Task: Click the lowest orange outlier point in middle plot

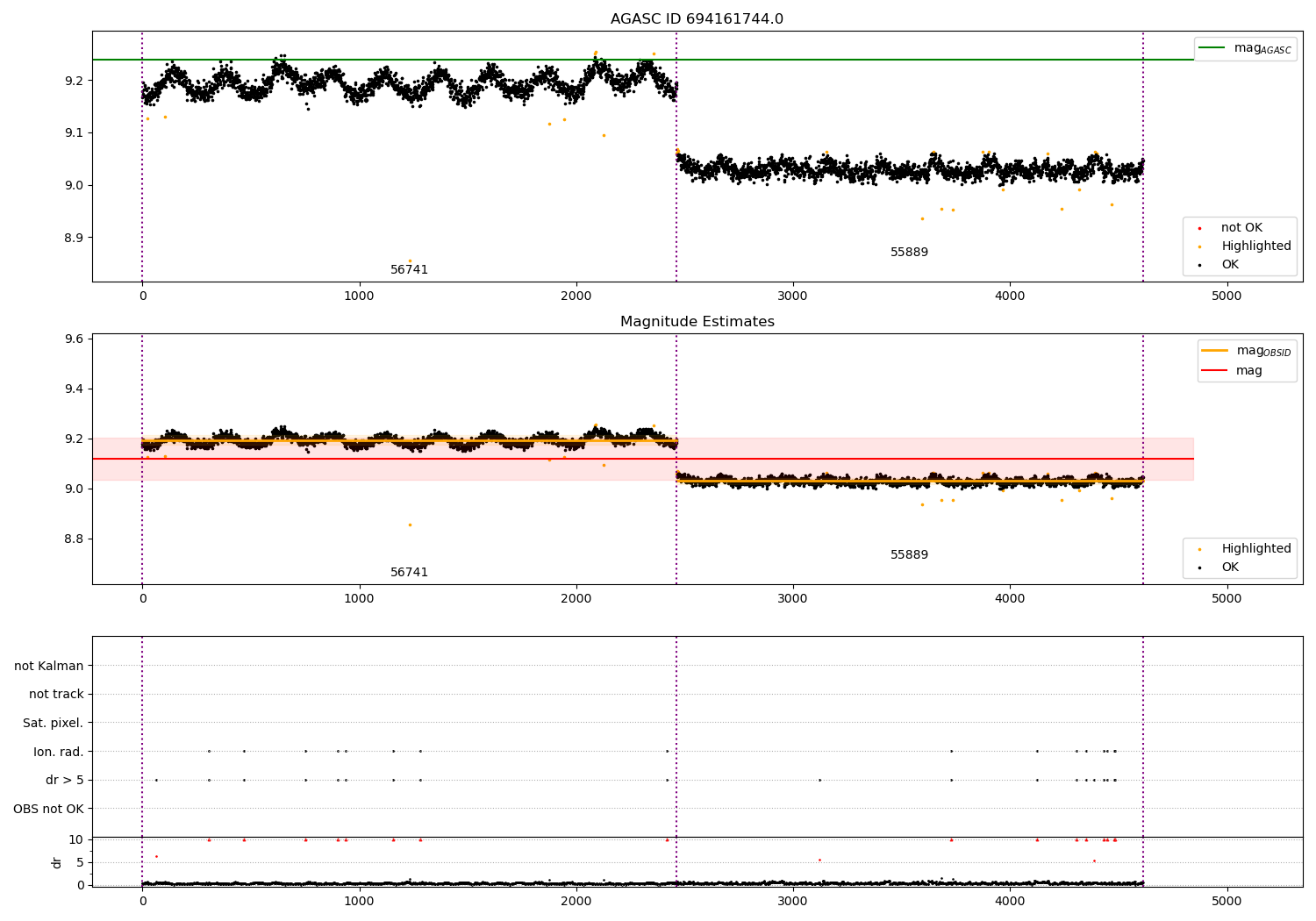Action: point(410,525)
